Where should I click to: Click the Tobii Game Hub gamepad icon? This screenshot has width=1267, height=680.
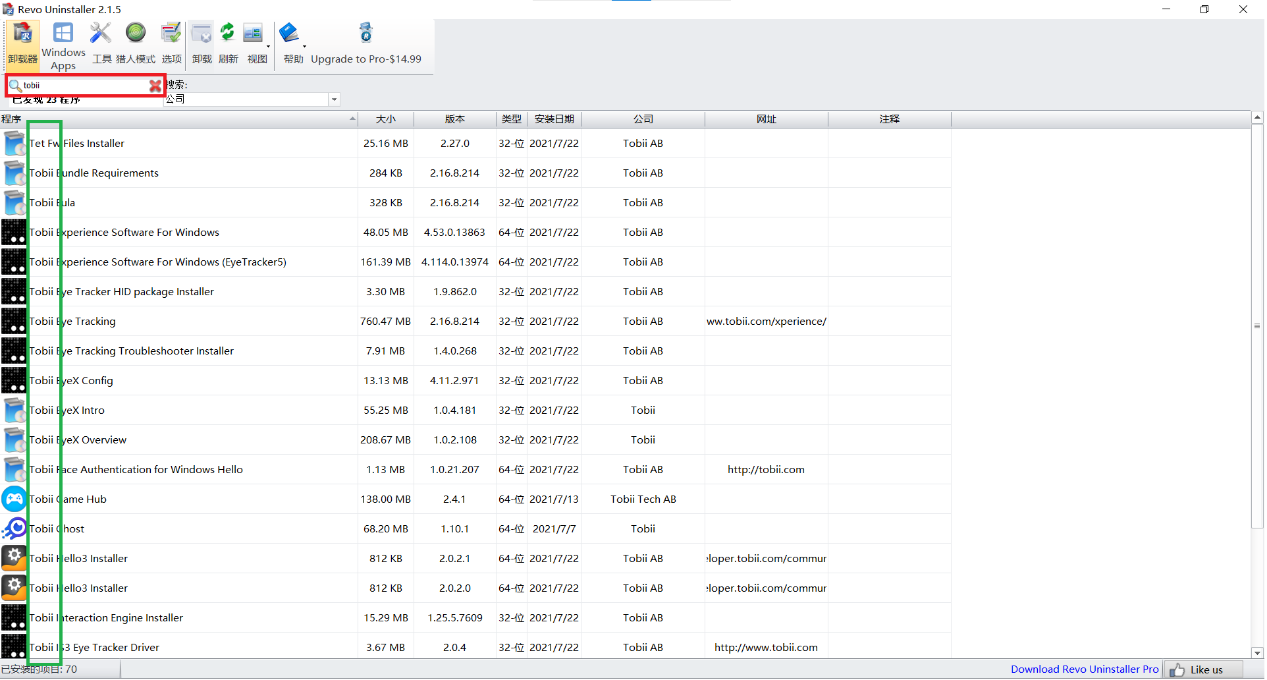[14, 499]
